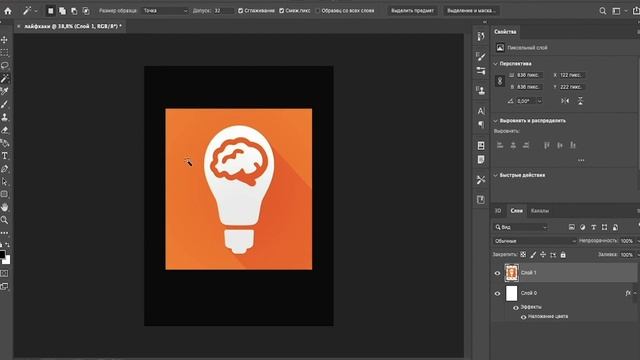
Task: Switch to the 3D tab
Action: 498,211
